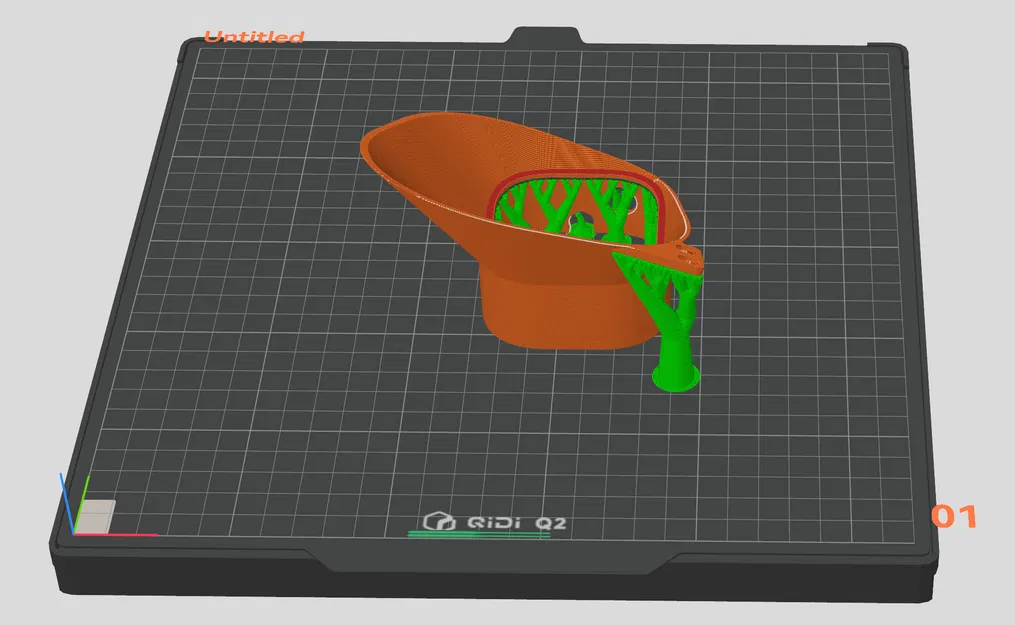
Task: Click the 'Untitled' plate name label
Action: pyautogui.click(x=254, y=37)
